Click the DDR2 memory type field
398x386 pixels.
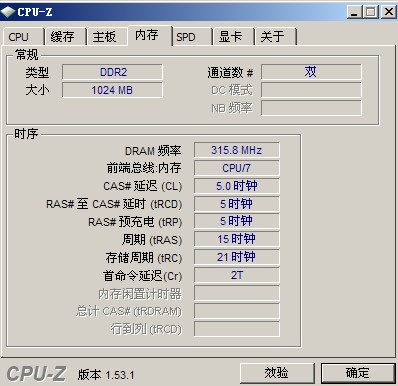pyautogui.click(x=112, y=72)
